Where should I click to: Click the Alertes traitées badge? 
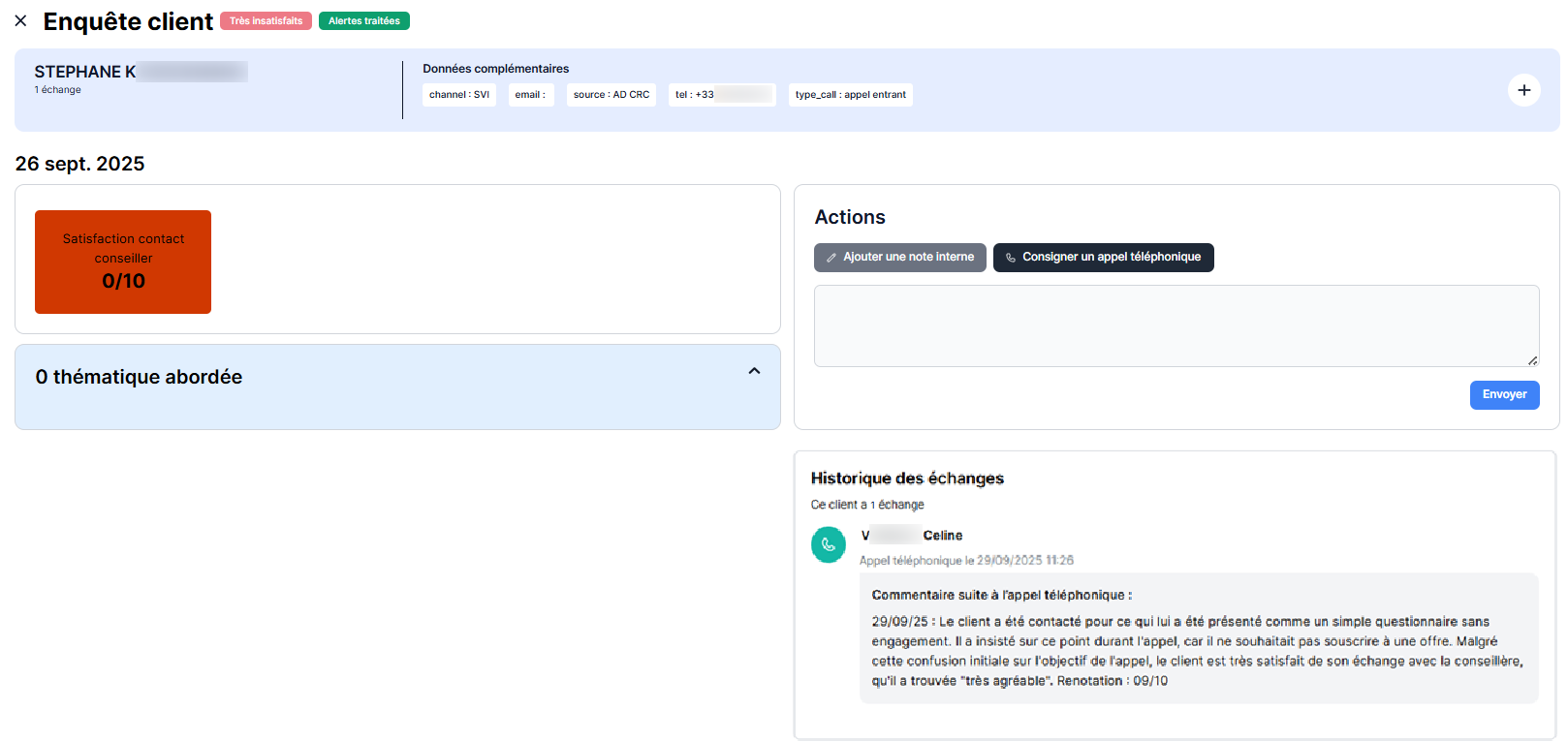coord(363,21)
